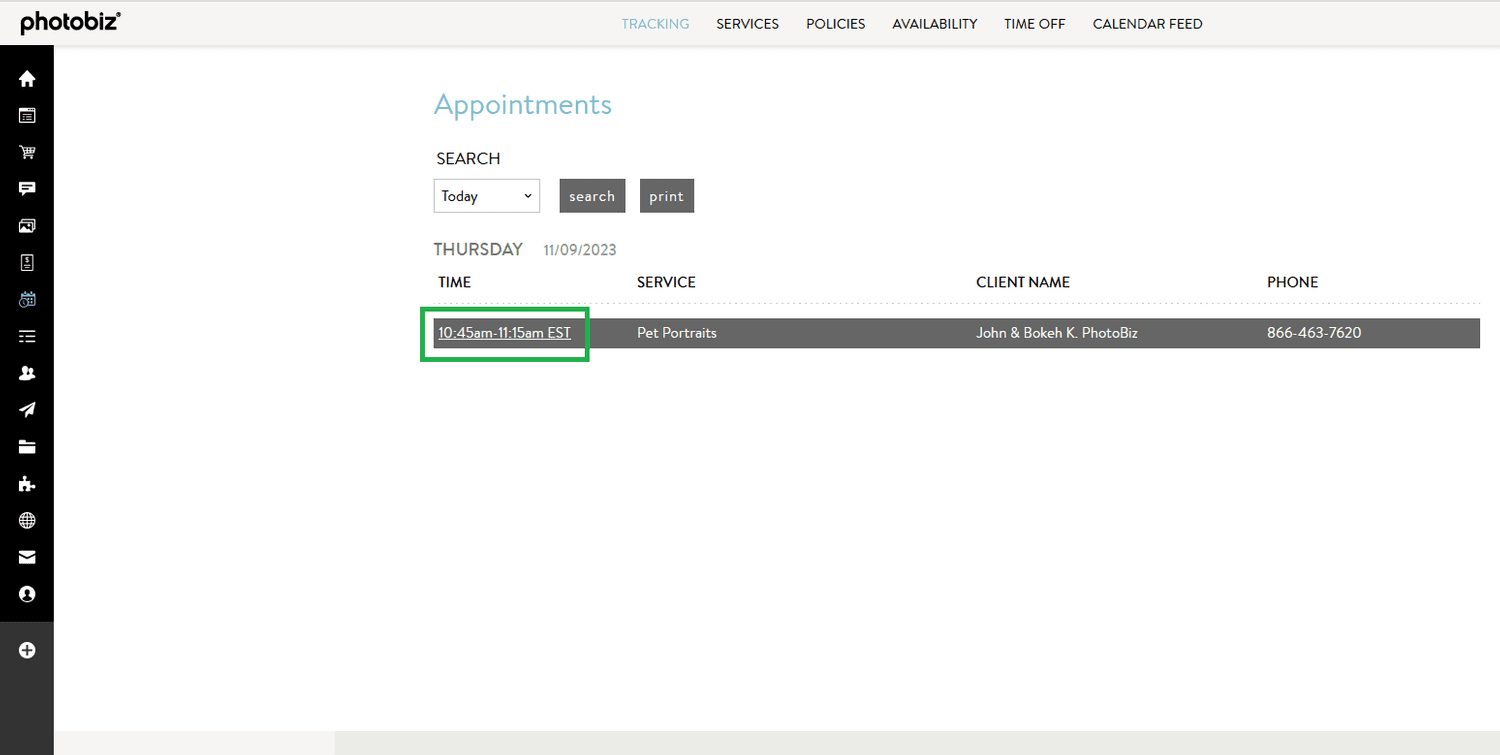1500x755 pixels.
Task: Click the image gallery icon in sidebar
Action: pyautogui.click(x=26, y=225)
